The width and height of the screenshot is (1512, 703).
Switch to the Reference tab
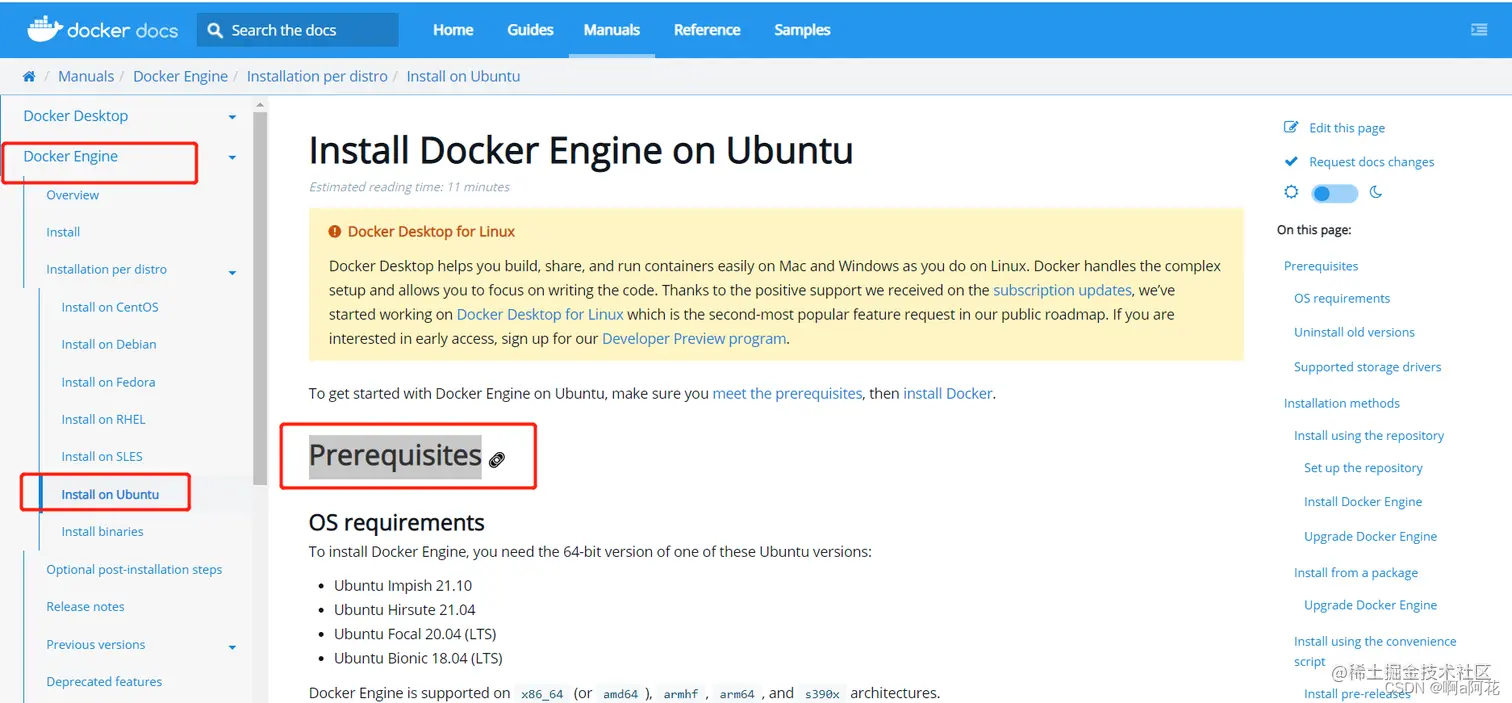coord(707,30)
